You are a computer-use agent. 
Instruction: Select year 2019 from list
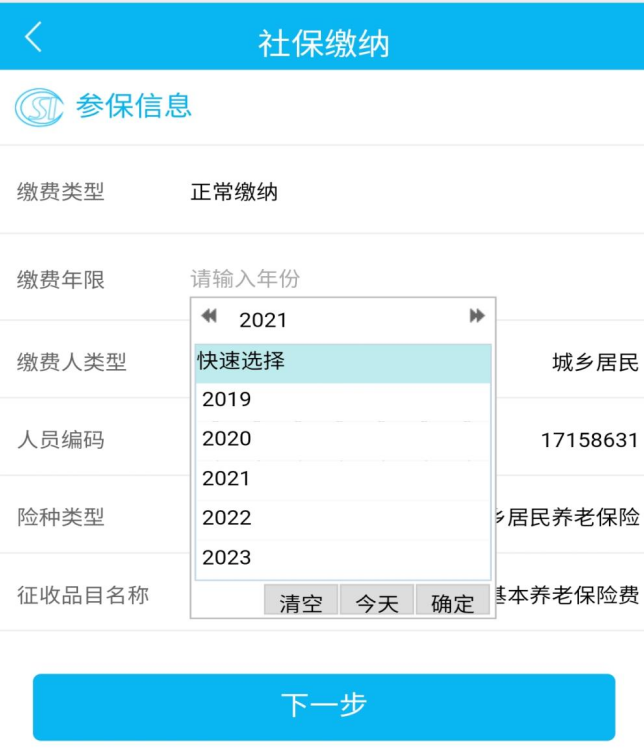343,400
